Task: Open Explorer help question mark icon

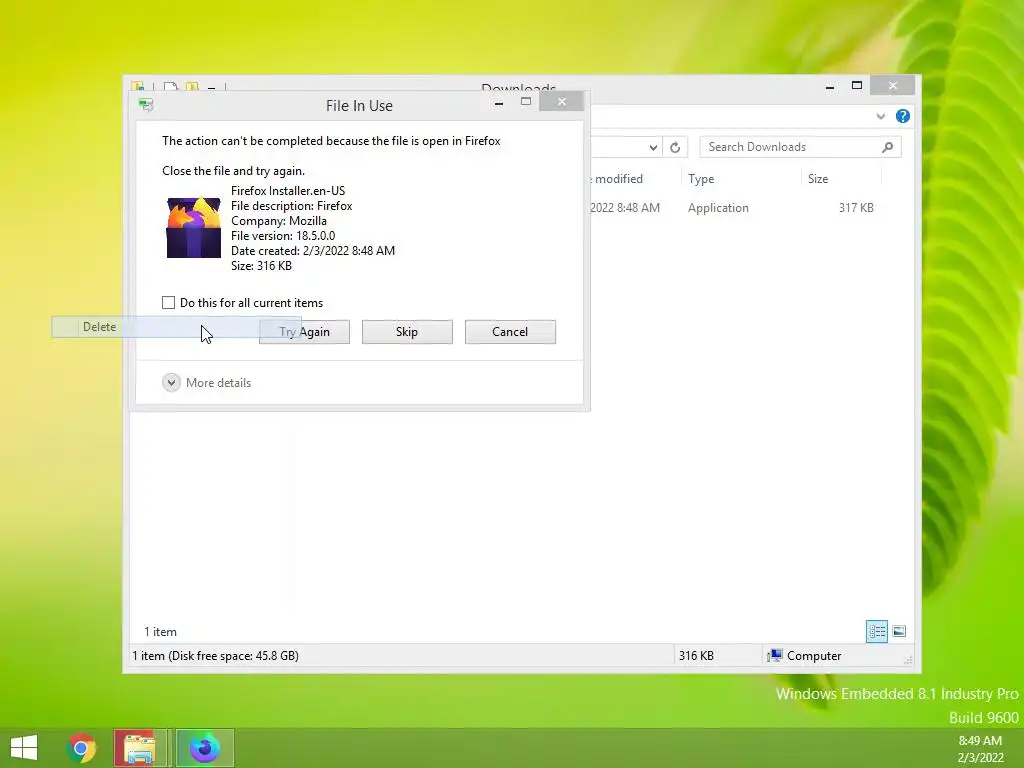Action: pos(903,116)
